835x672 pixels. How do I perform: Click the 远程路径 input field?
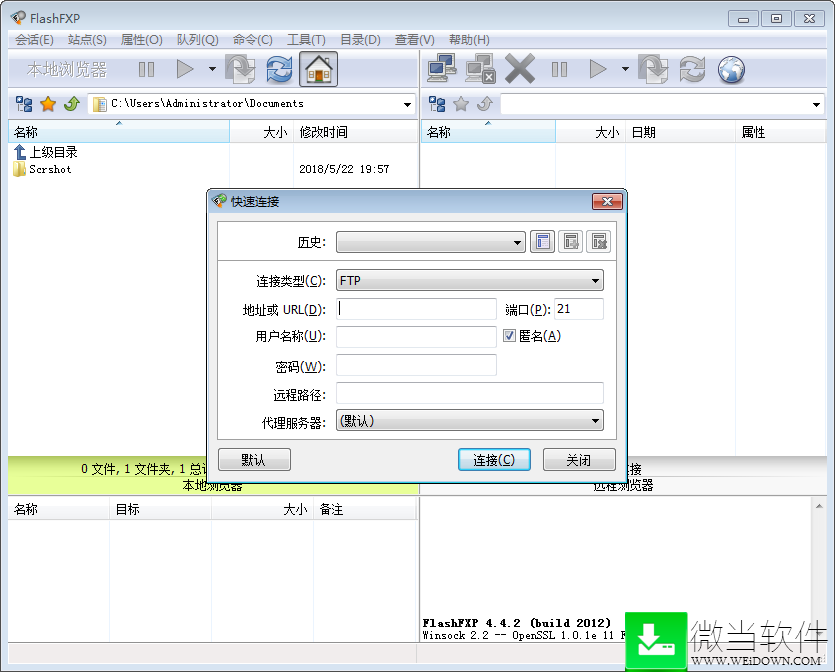click(470, 393)
